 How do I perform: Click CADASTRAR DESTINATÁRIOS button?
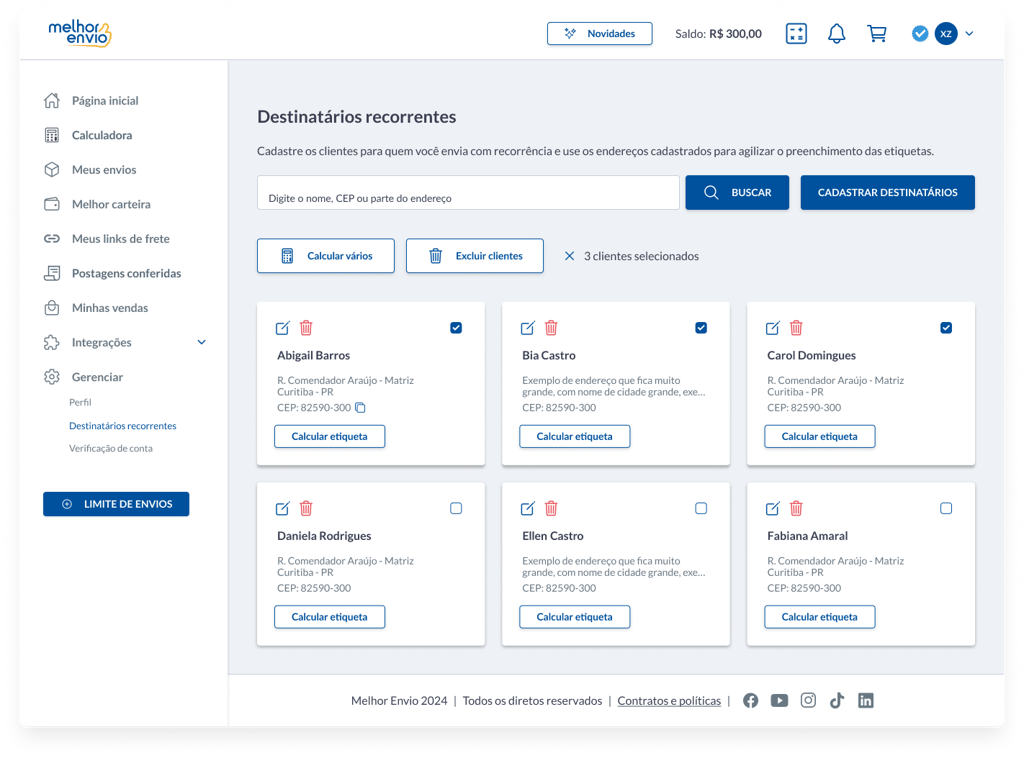[x=888, y=193]
